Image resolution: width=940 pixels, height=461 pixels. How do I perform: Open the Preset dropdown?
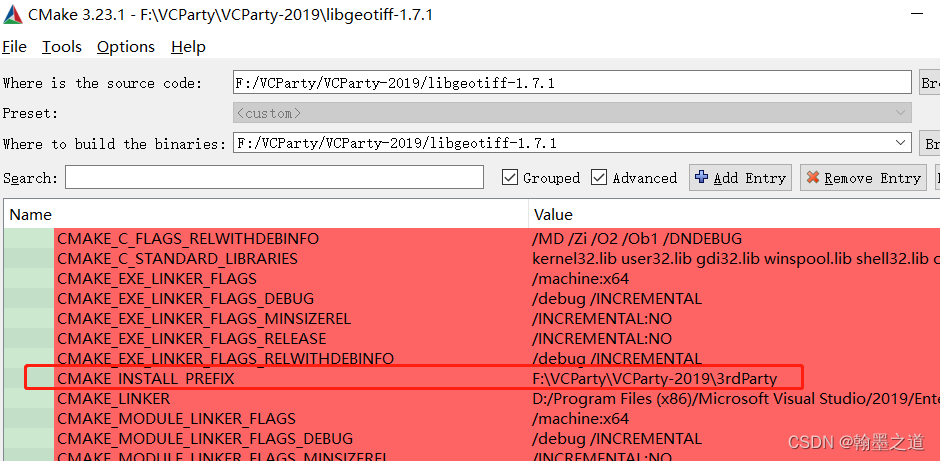[x=573, y=113]
